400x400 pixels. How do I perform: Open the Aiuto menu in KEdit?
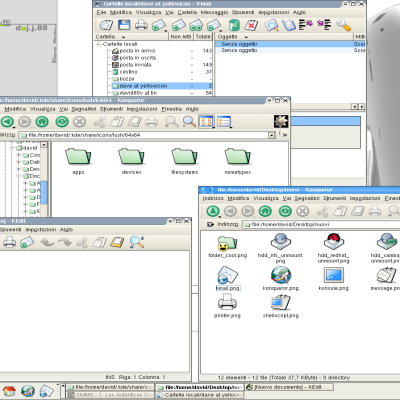(66, 230)
